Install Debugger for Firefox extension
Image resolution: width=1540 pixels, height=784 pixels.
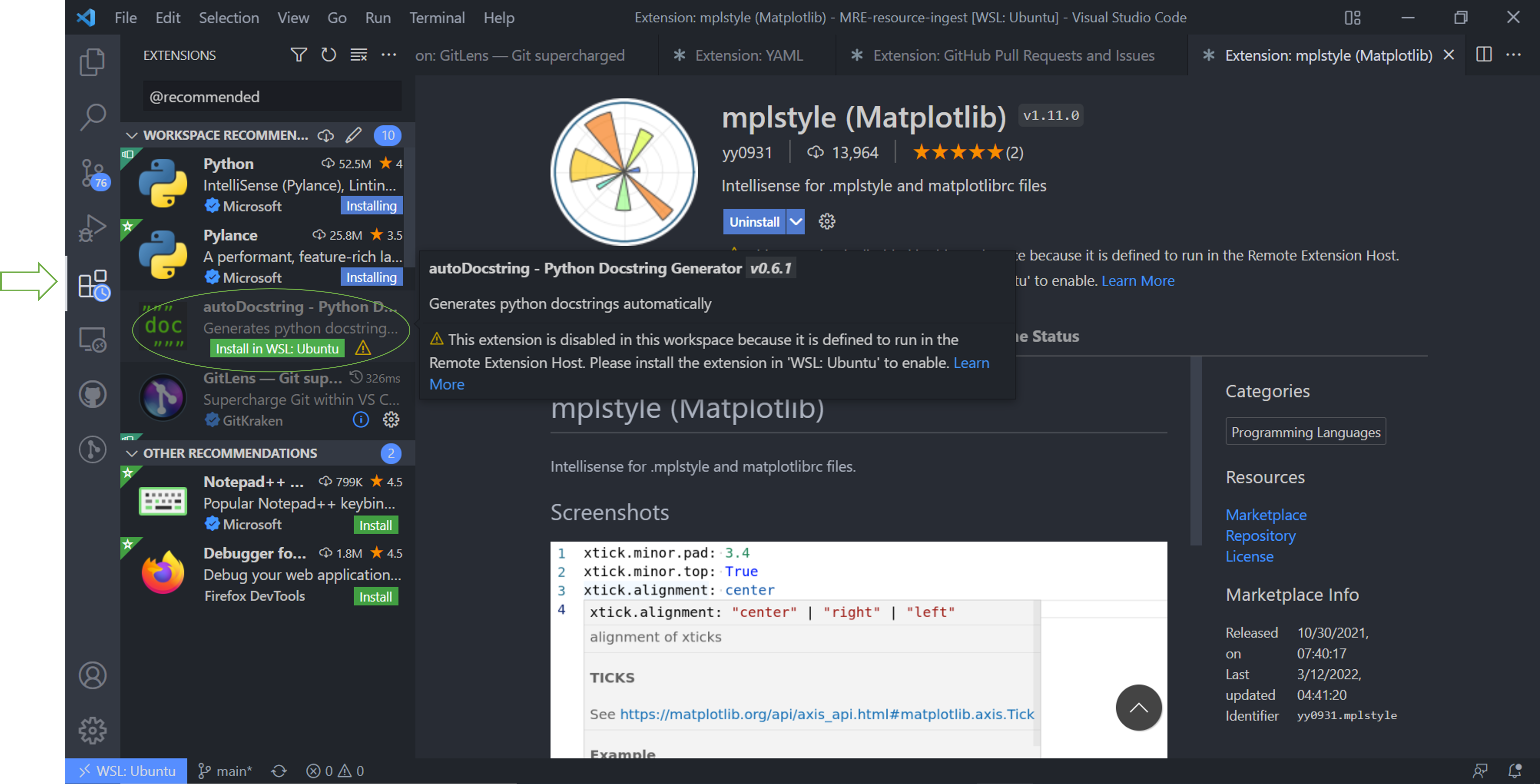point(375,596)
